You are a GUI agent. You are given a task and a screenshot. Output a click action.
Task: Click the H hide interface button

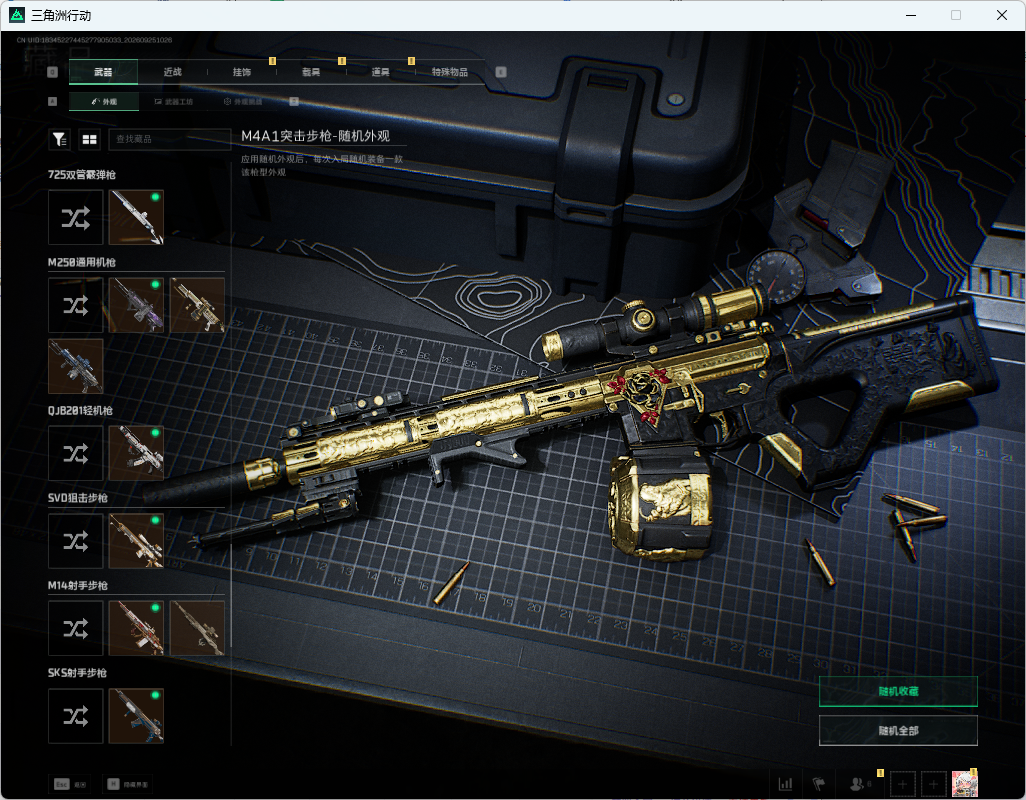128,784
